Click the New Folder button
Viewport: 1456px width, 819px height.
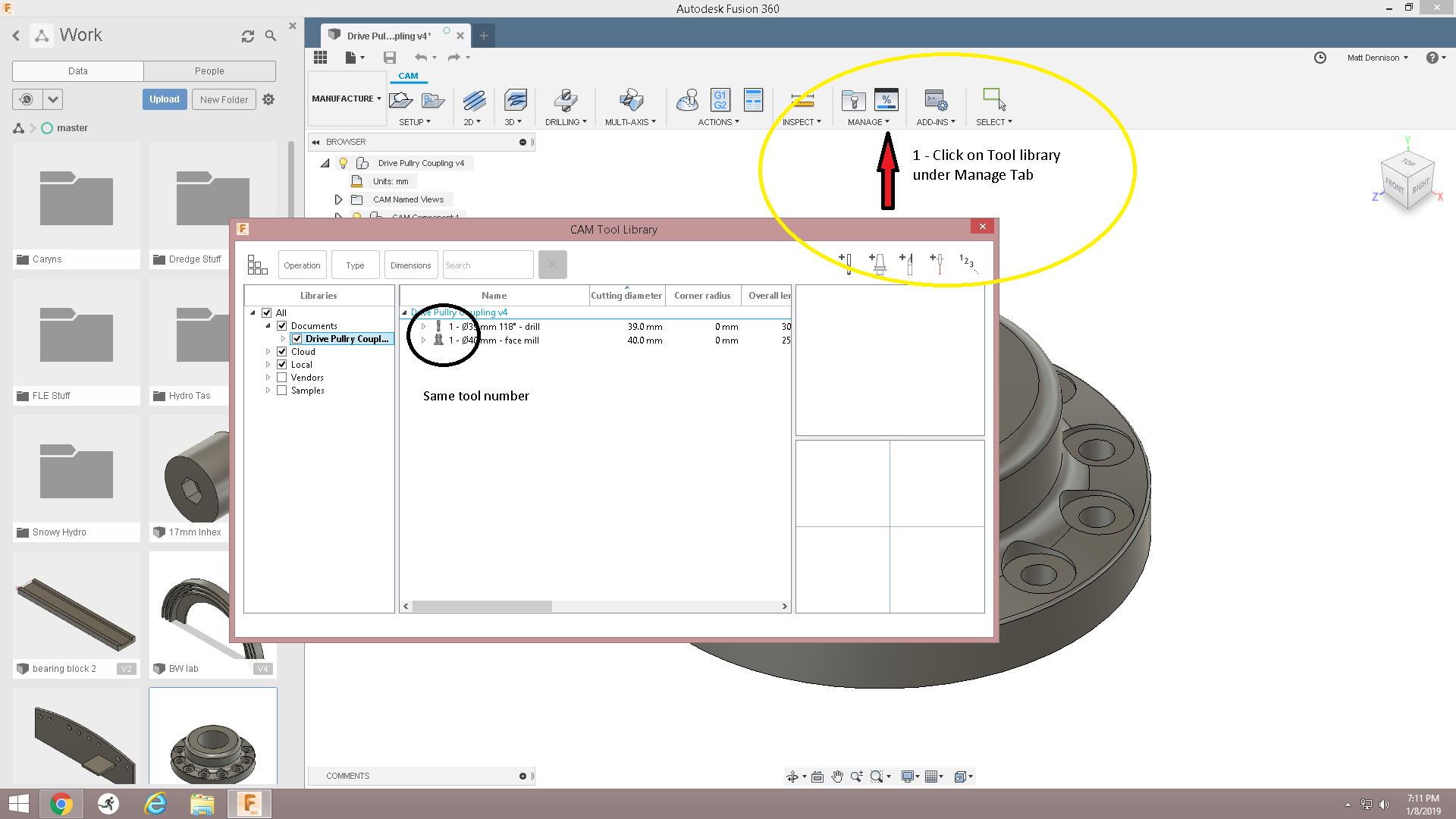tap(224, 99)
